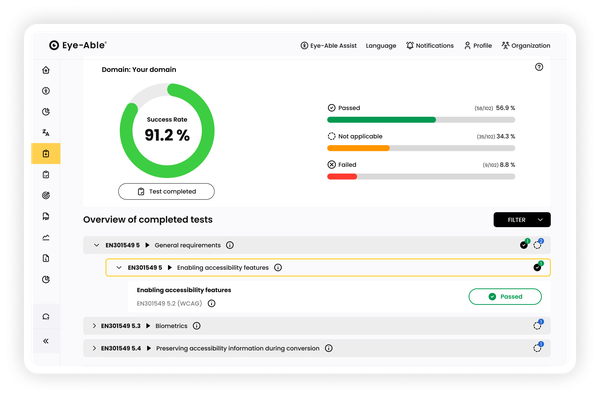Click not-applicable badge on General requirements row
600x396 pixels.
[x=538, y=244]
